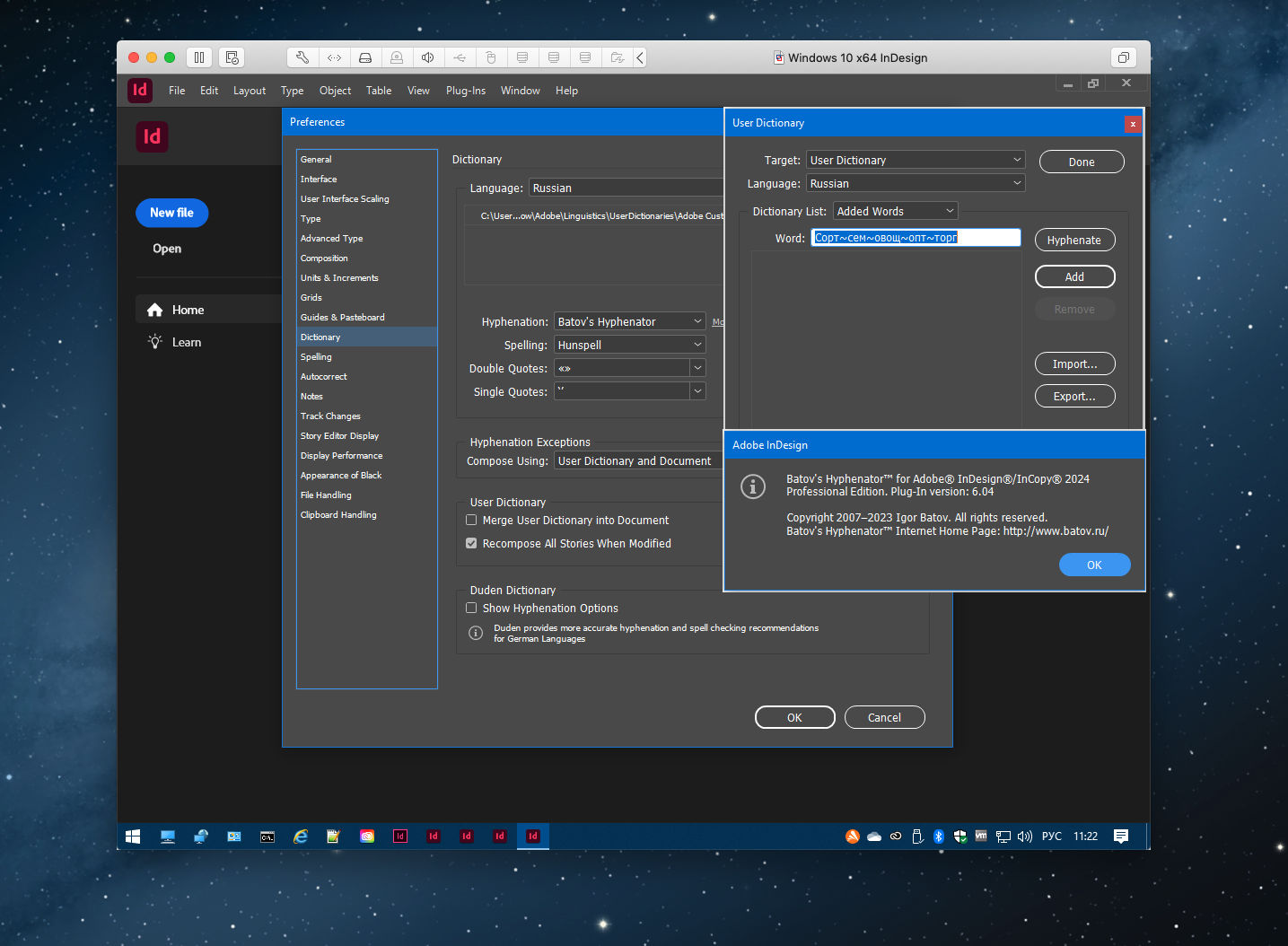Click the Word input field

point(916,238)
